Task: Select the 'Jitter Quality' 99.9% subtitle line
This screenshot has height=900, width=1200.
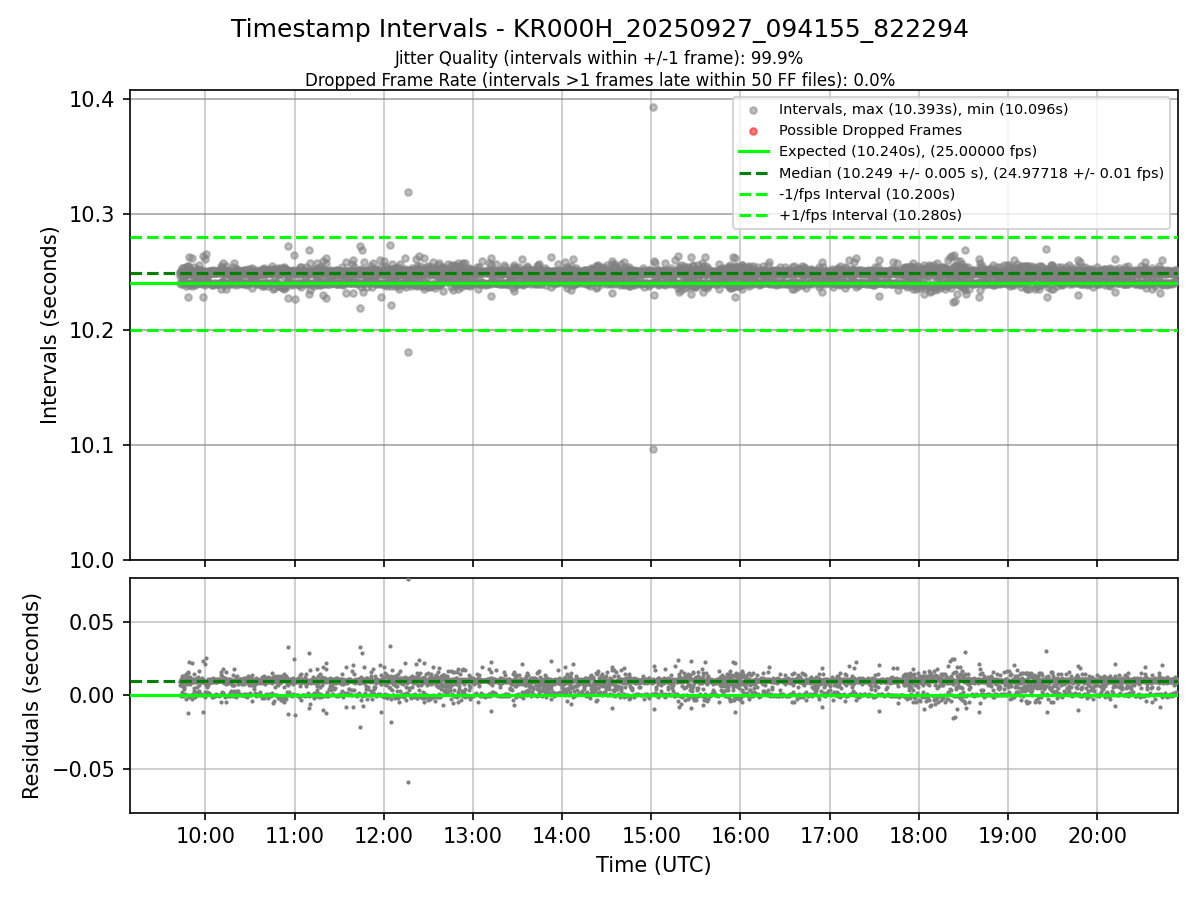Action: coord(599,58)
